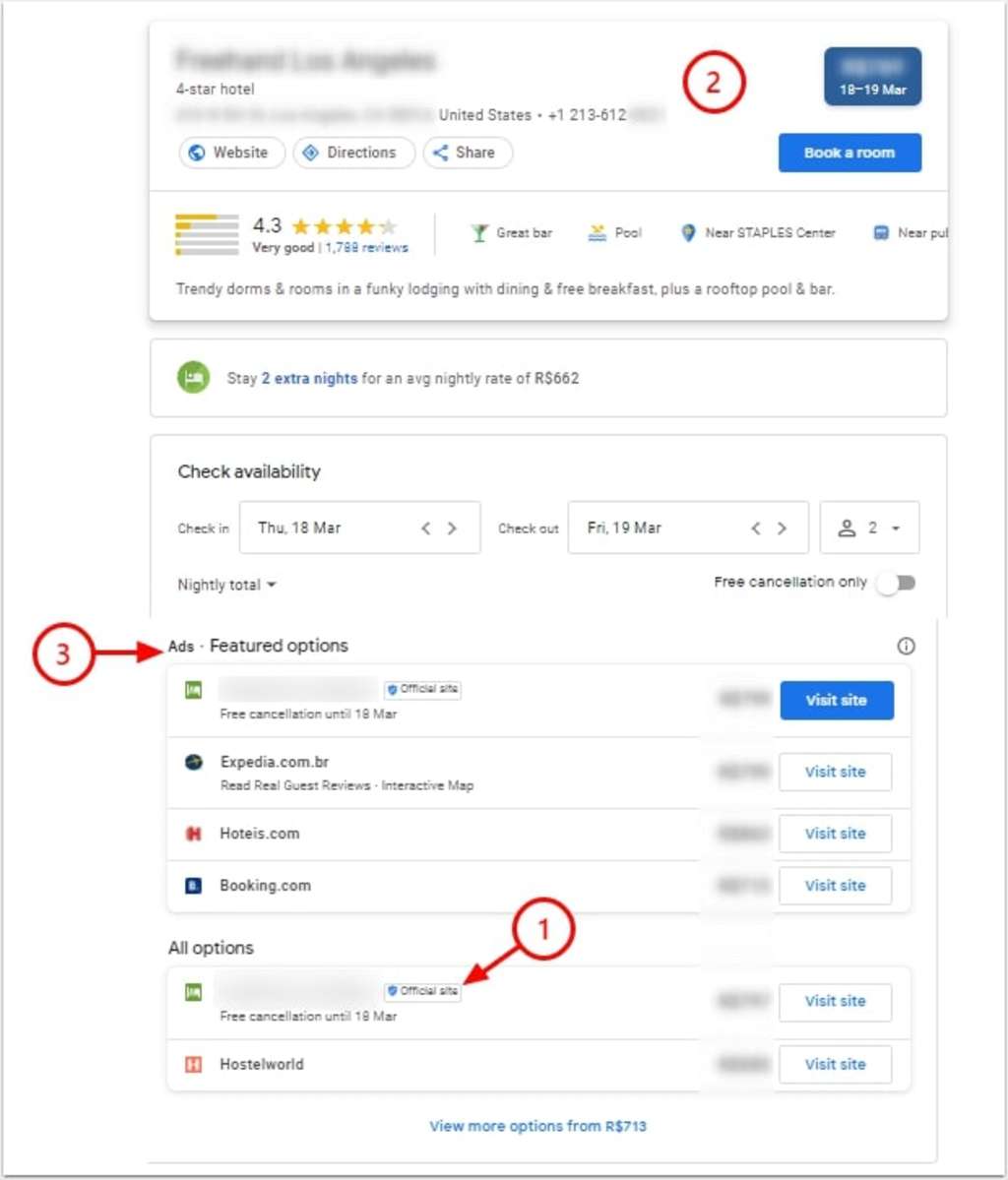Click the info icon beside Featured options

[906, 646]
